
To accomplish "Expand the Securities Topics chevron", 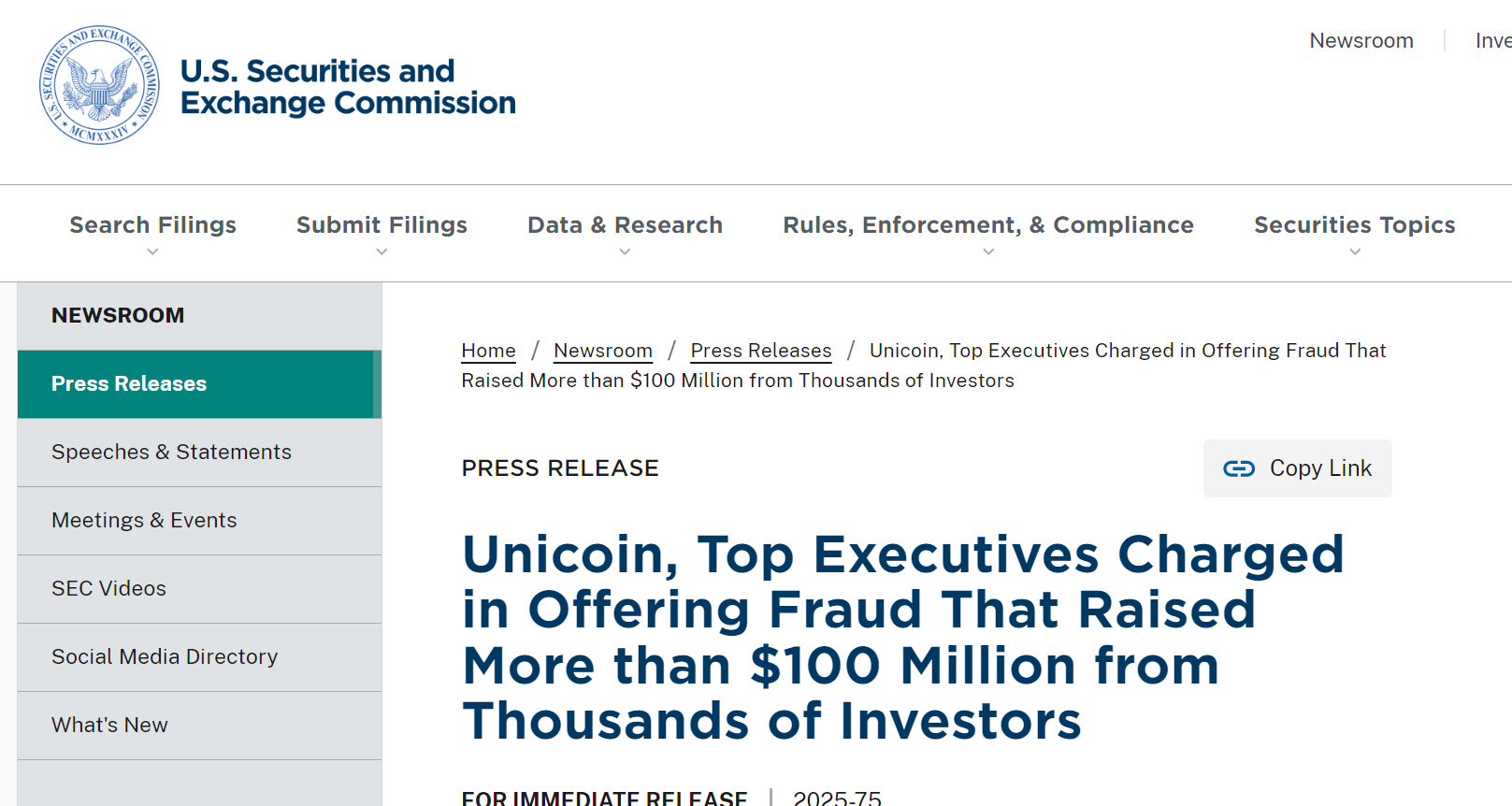I will 1355,252.
